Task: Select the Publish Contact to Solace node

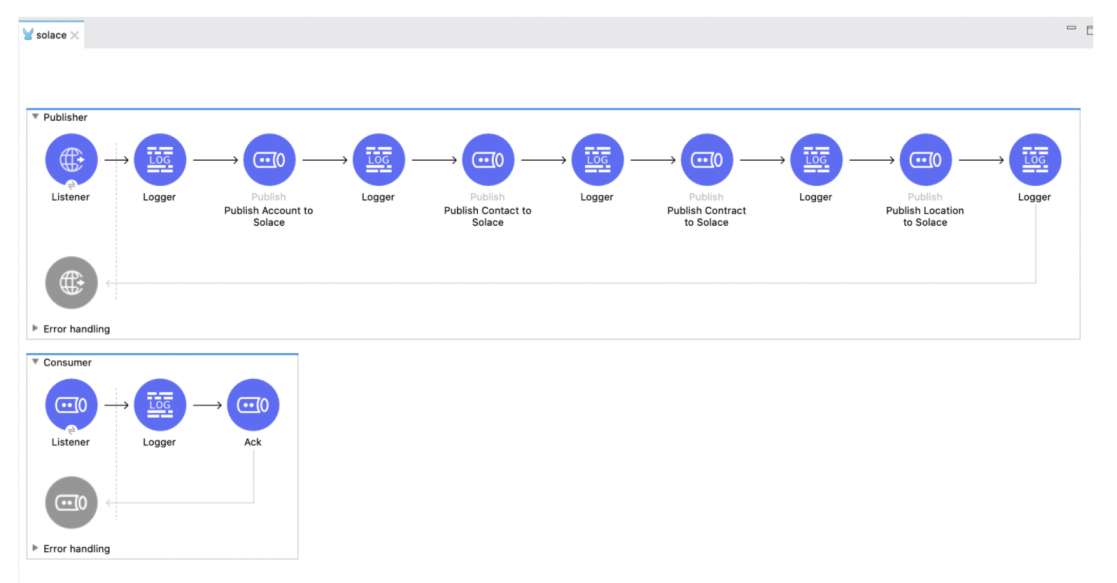Action: (488, 160)
